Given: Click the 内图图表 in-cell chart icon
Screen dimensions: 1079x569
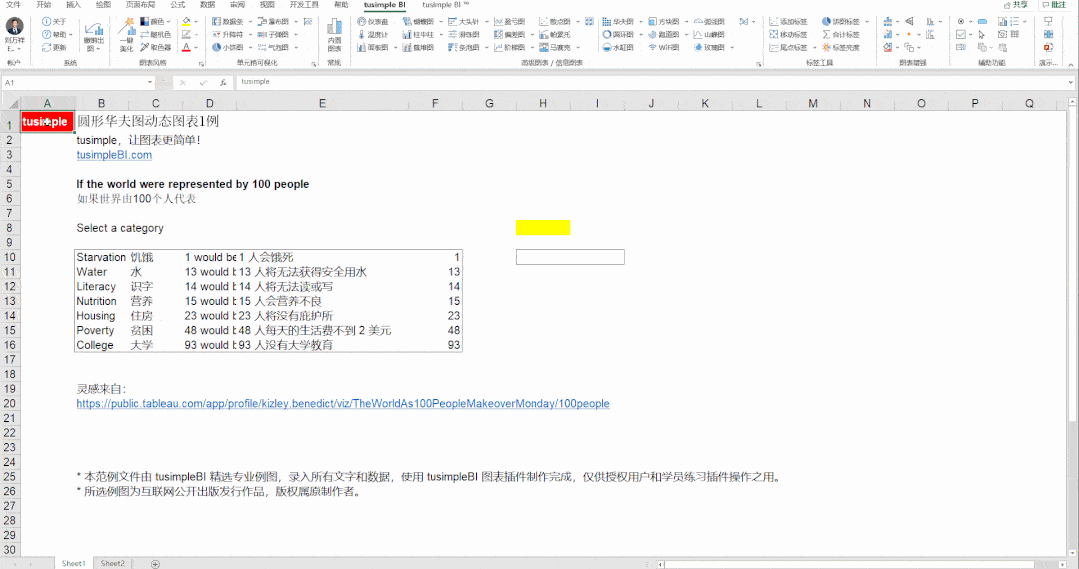Looking at the screenshot, I should 334,36.
